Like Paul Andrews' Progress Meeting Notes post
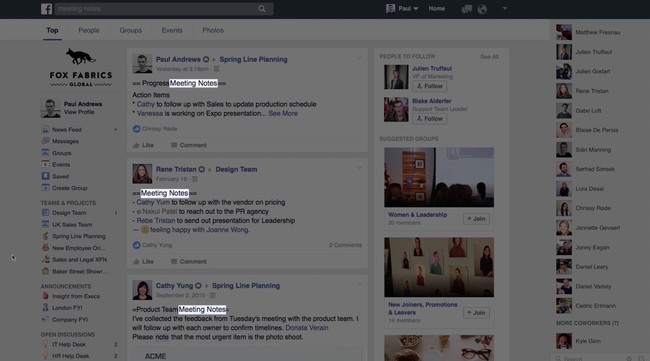This screenshot has height=361, width=650. (143, 145)
